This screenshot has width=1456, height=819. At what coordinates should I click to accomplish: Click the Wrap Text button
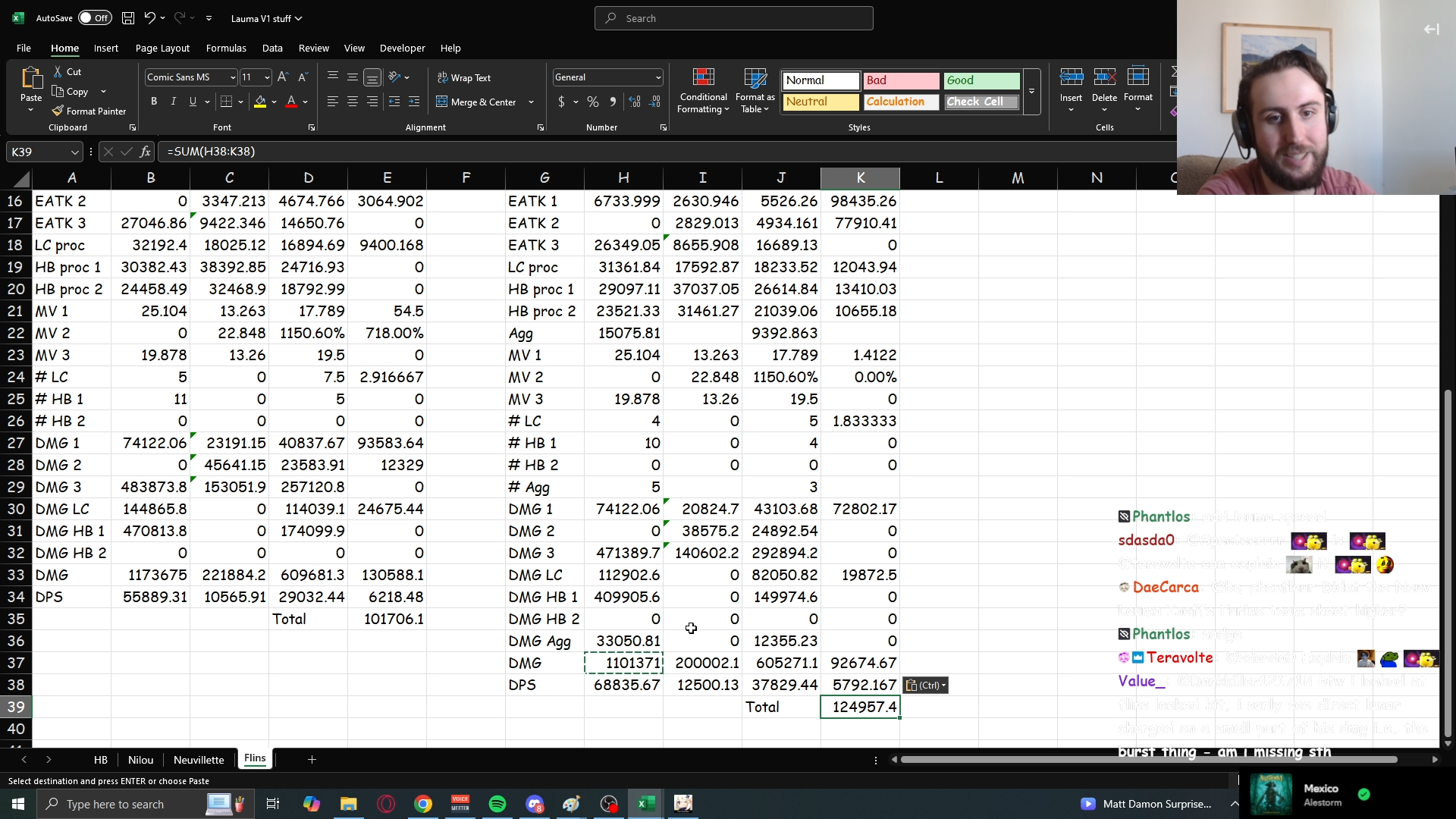(x=464, y=78)
